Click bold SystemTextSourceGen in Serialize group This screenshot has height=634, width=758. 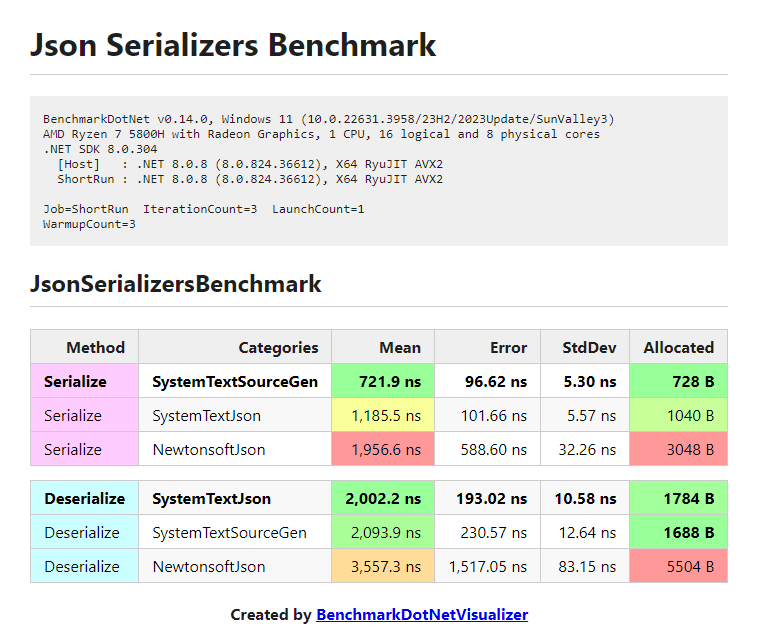pyautogui.click(x=235, y=381)
